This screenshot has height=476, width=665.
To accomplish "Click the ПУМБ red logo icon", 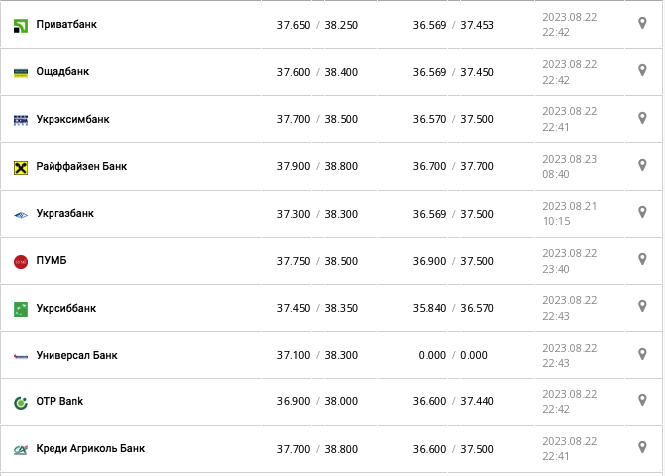I will pyautogui.click(x=20, y=261).
